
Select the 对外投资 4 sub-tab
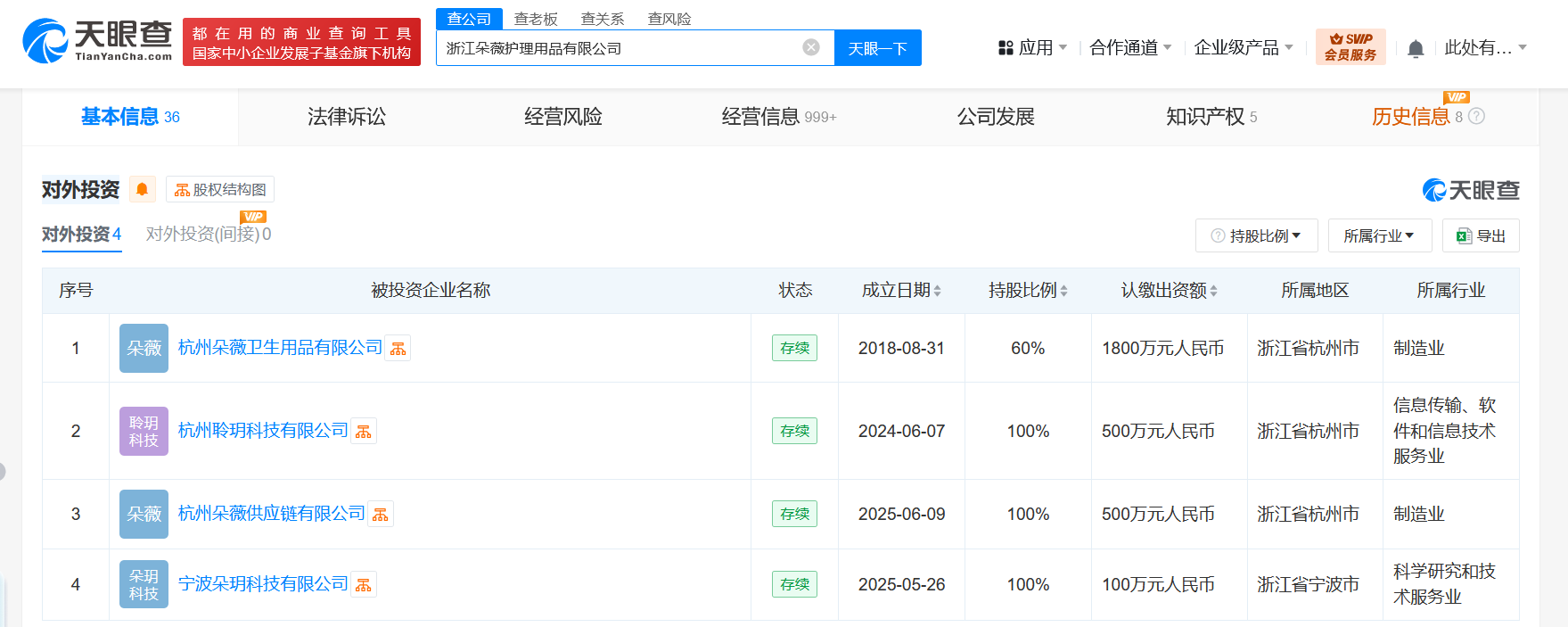pyautogui.click(x=82, y=235)
